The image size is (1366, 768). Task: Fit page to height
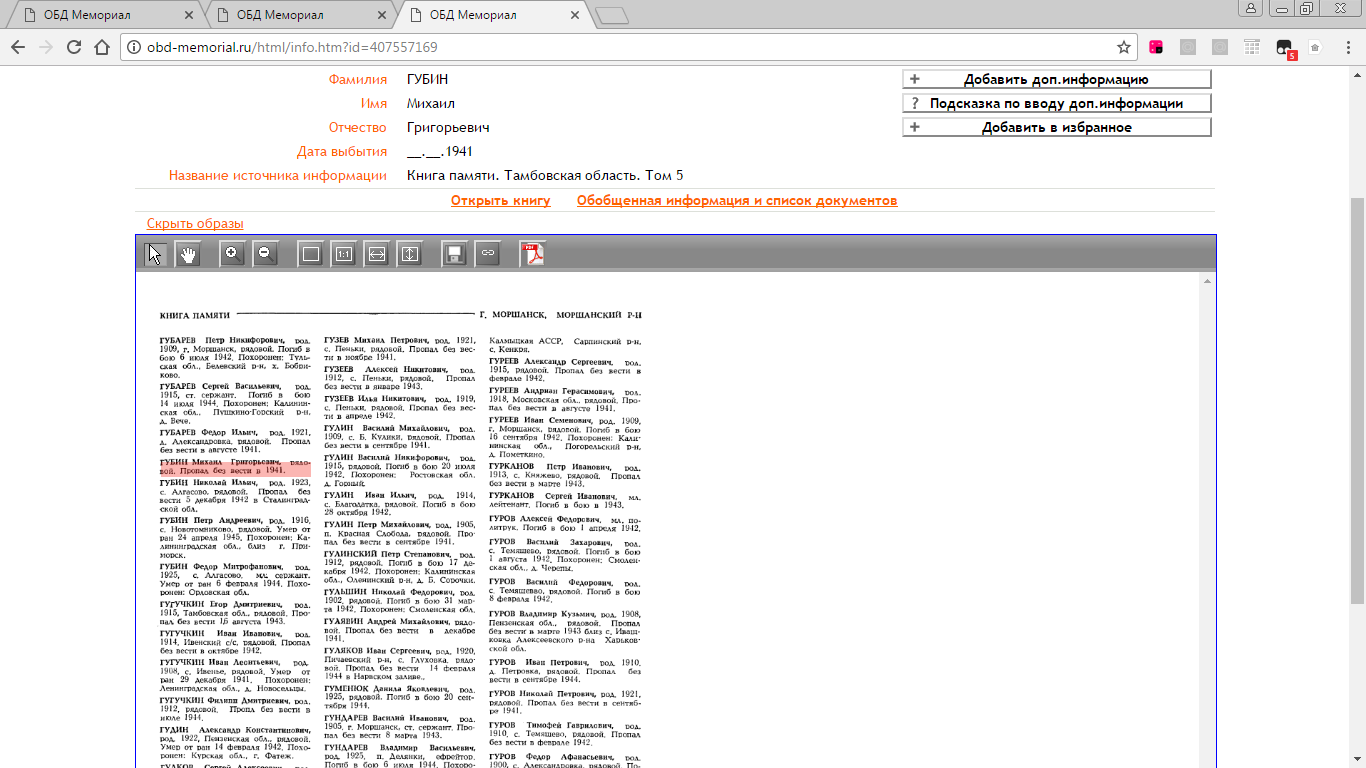(409, 254)
